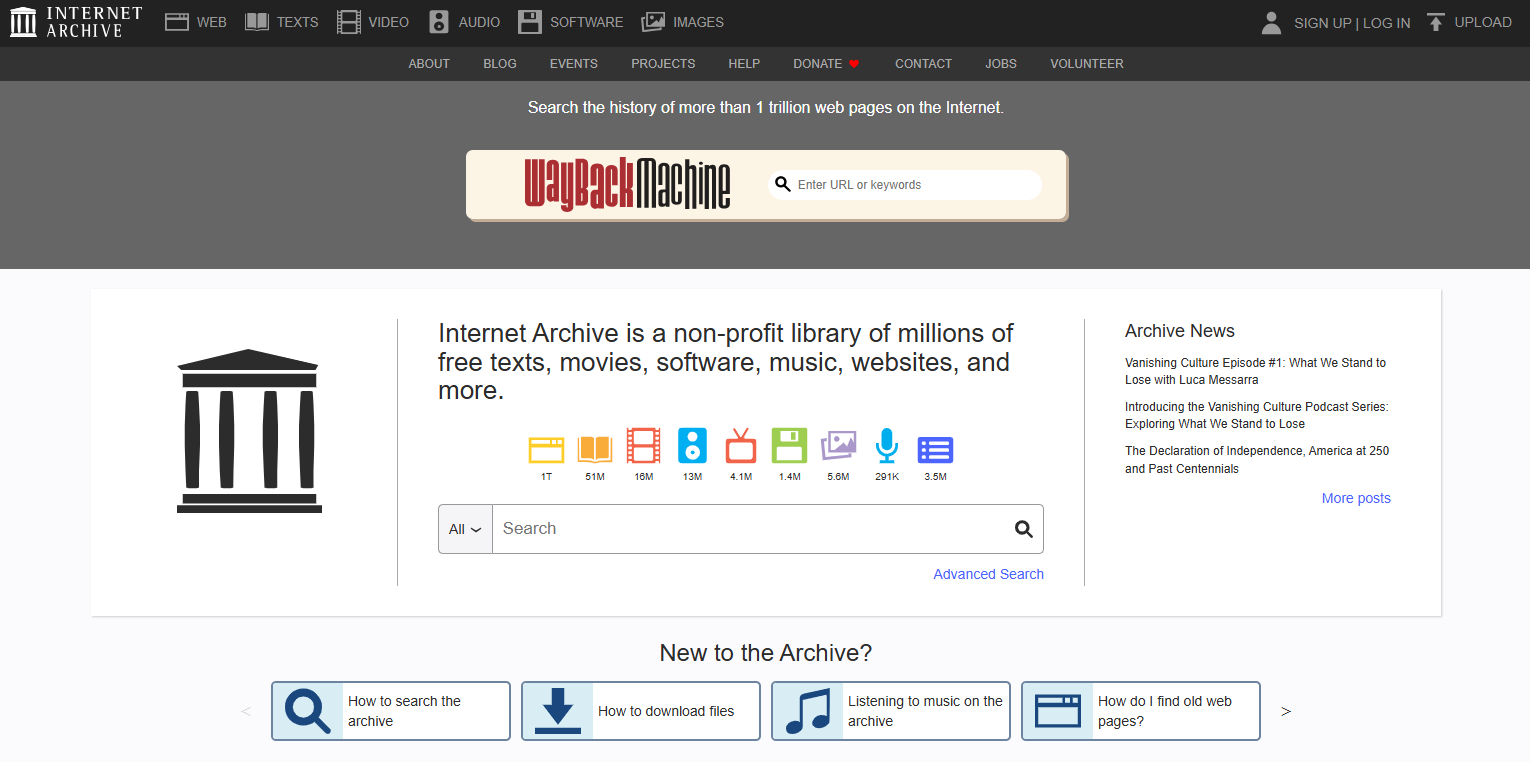Open the Software section in top navigation
Image resolution: width=1530 pixels, height=762 pixels.
[571, 22]
